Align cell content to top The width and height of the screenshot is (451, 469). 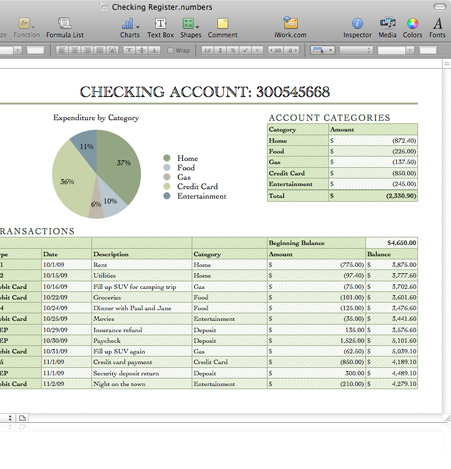(129, 50)
